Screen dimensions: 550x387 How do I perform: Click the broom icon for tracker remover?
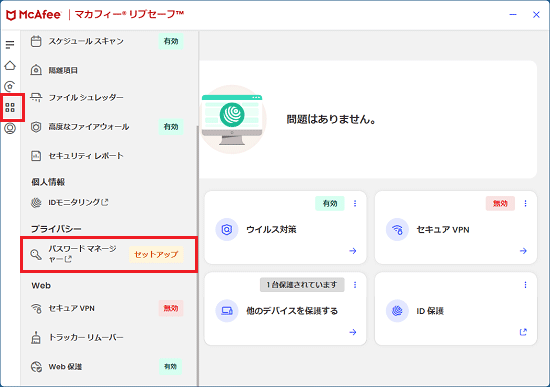click(x=36, y=338)
